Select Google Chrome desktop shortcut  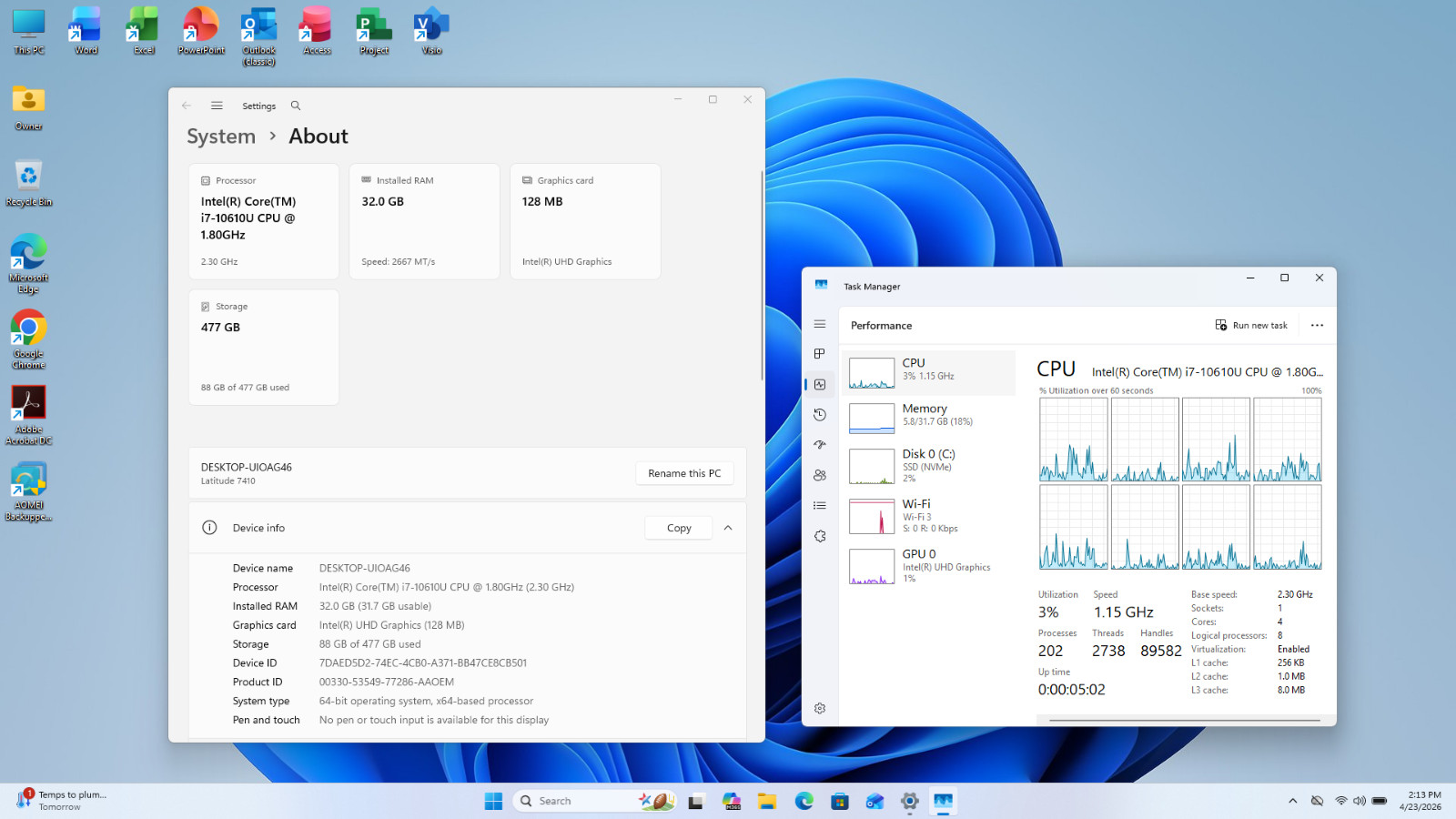[29, 339]
